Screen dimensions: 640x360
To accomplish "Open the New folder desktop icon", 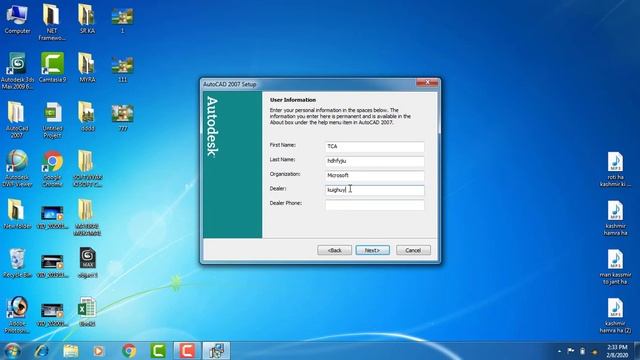I will click(17, 214).
